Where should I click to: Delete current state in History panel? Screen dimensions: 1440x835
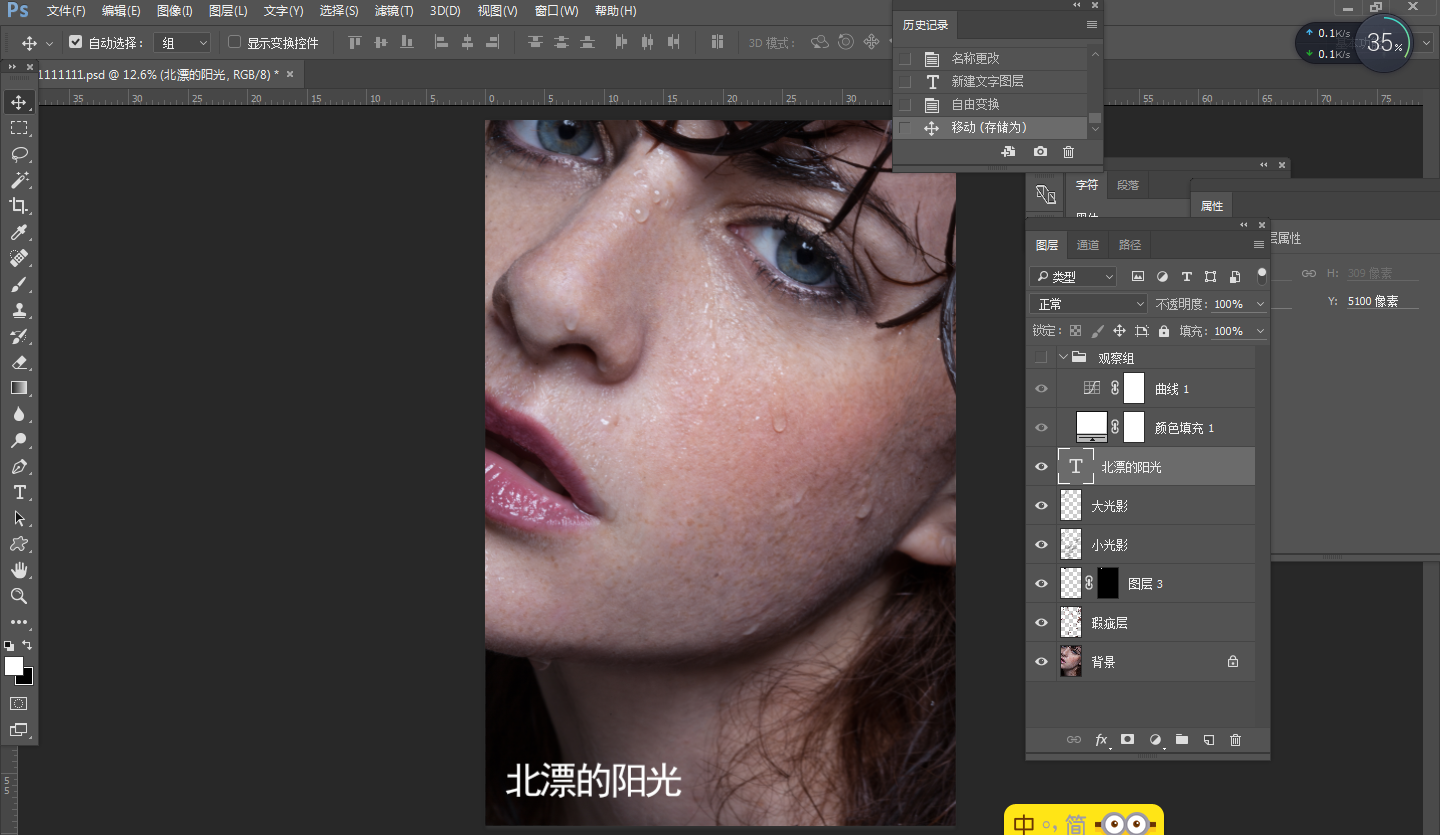pos(1068,152)
